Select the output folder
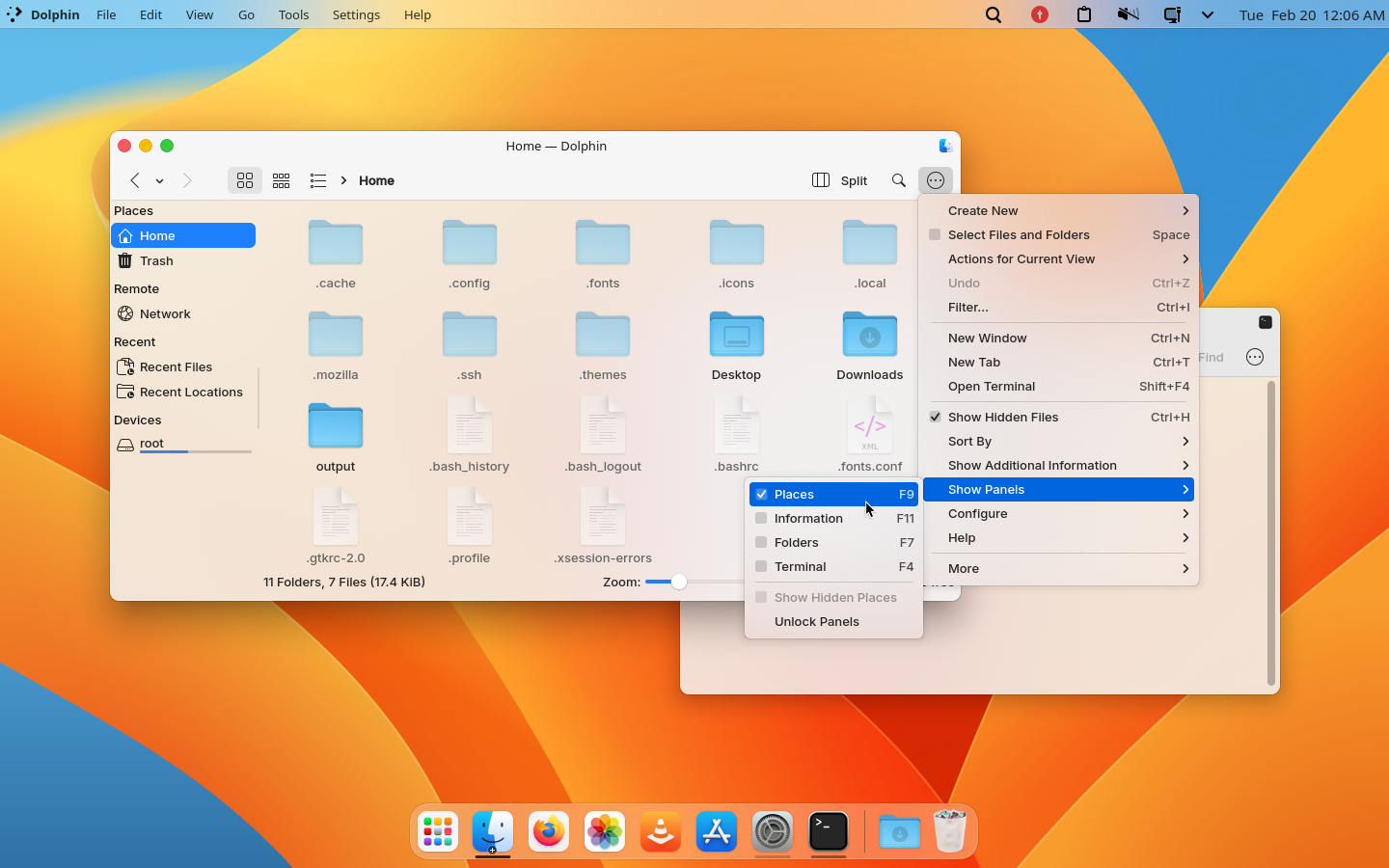The height and width of the screenshot is (868, 1389). (336, 438)
